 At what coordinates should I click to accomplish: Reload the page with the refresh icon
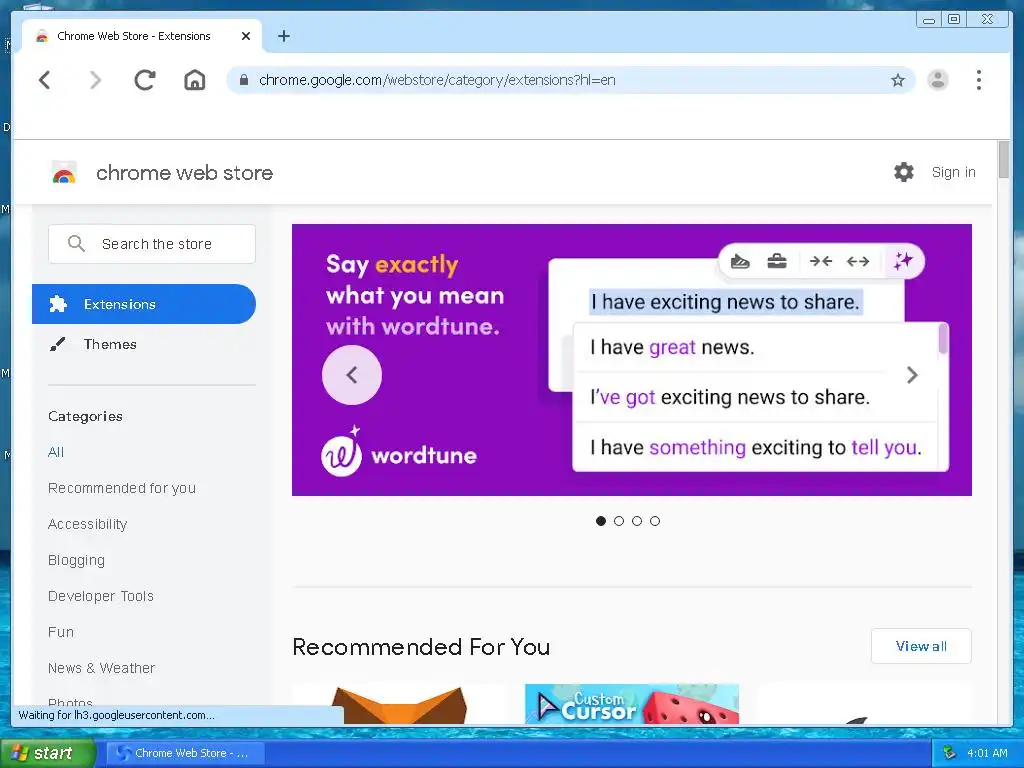point(145,80)
